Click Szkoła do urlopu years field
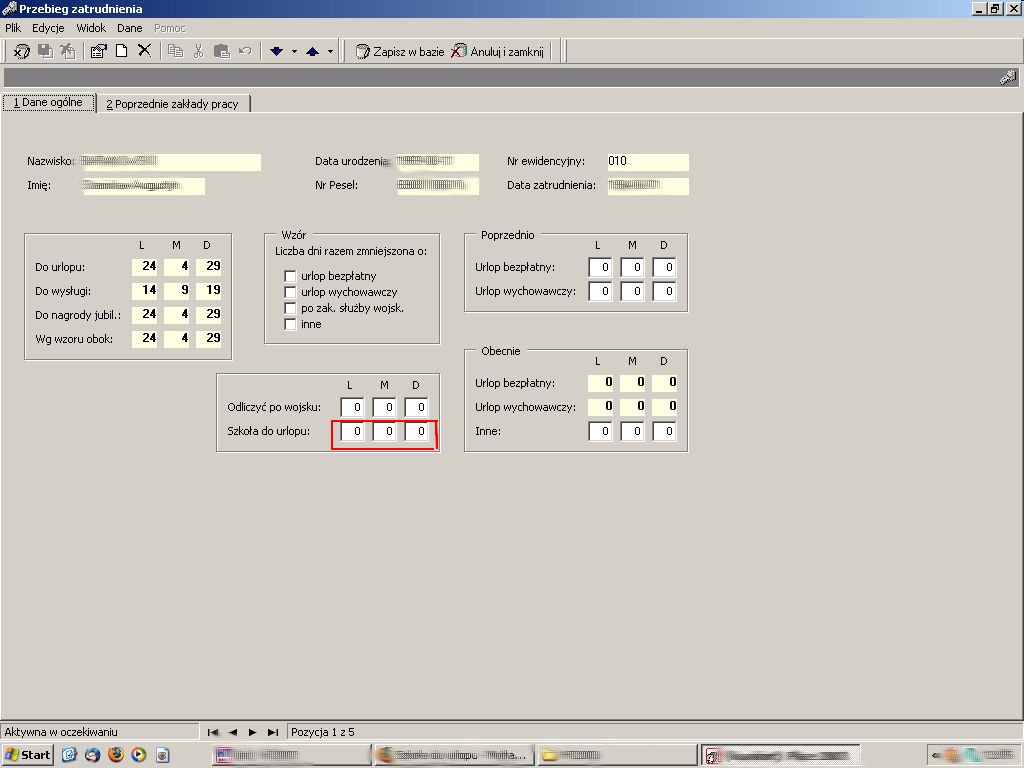Image resolution: width=1024 pixels, height=768 pixels. coord(353,431)
